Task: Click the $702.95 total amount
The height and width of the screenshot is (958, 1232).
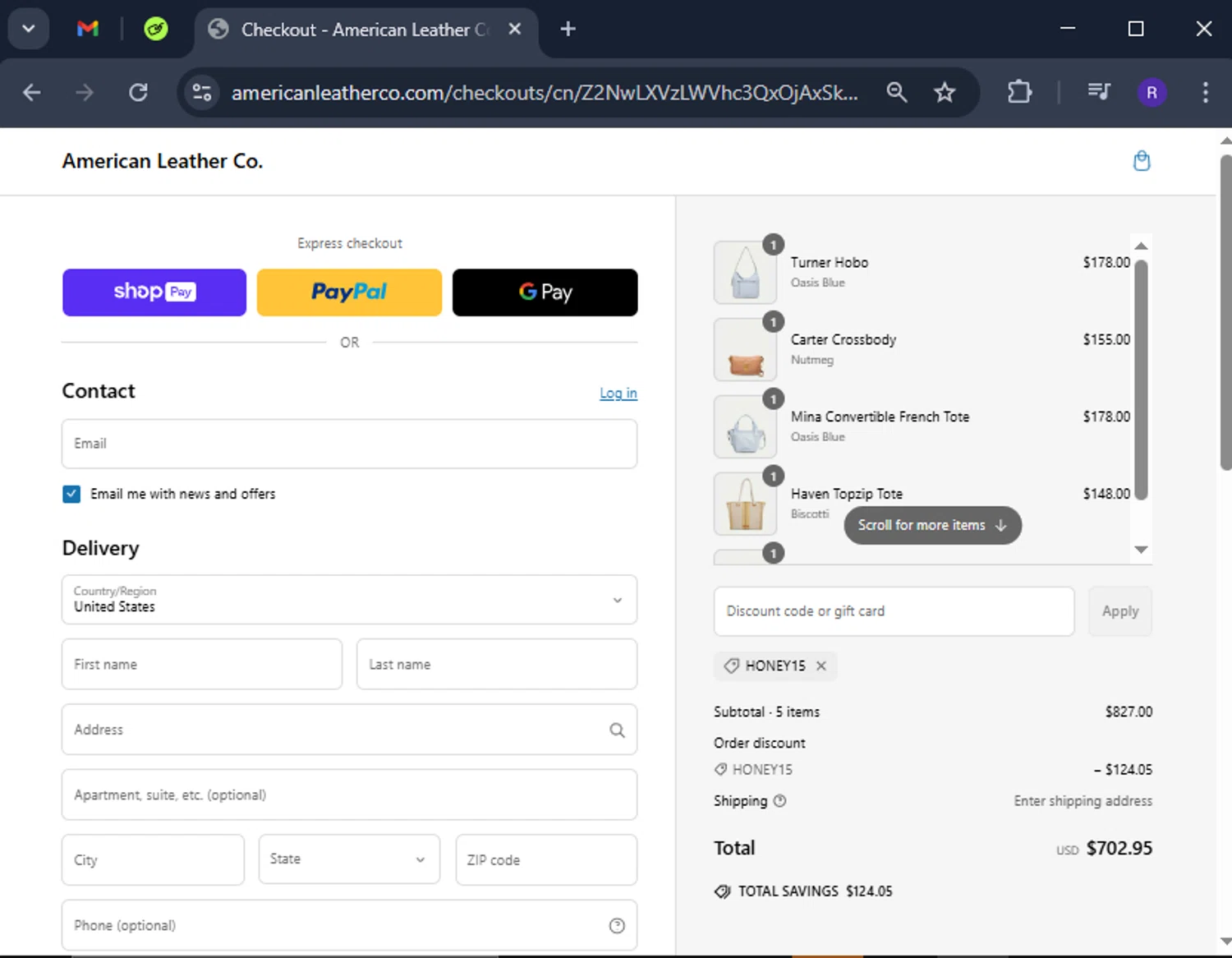Action: coord(1119,848)
